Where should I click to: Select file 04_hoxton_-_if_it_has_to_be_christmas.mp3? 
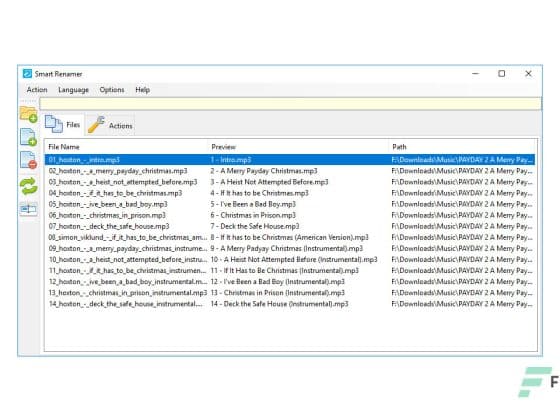115,193
